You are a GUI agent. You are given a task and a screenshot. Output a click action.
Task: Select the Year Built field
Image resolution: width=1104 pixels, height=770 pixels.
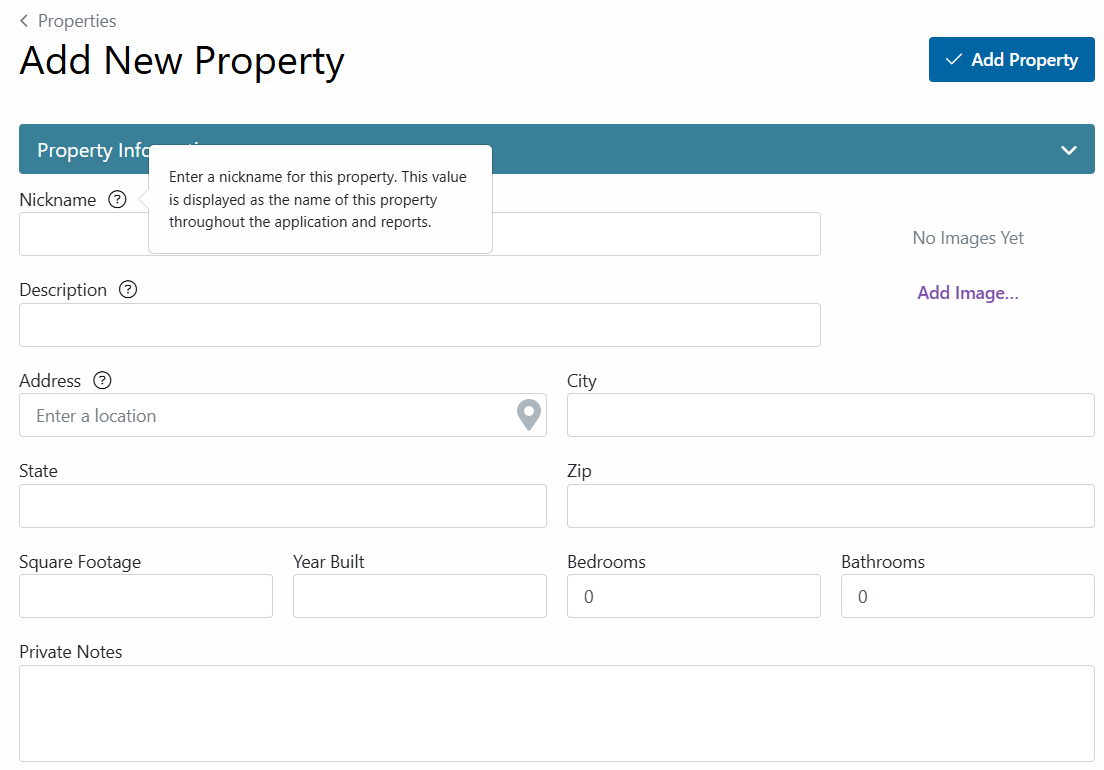pos(420,596)
